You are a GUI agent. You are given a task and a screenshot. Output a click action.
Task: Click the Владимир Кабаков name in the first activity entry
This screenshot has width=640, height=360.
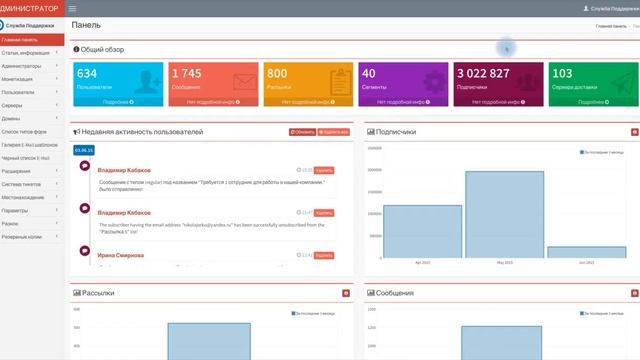(124, 170)
